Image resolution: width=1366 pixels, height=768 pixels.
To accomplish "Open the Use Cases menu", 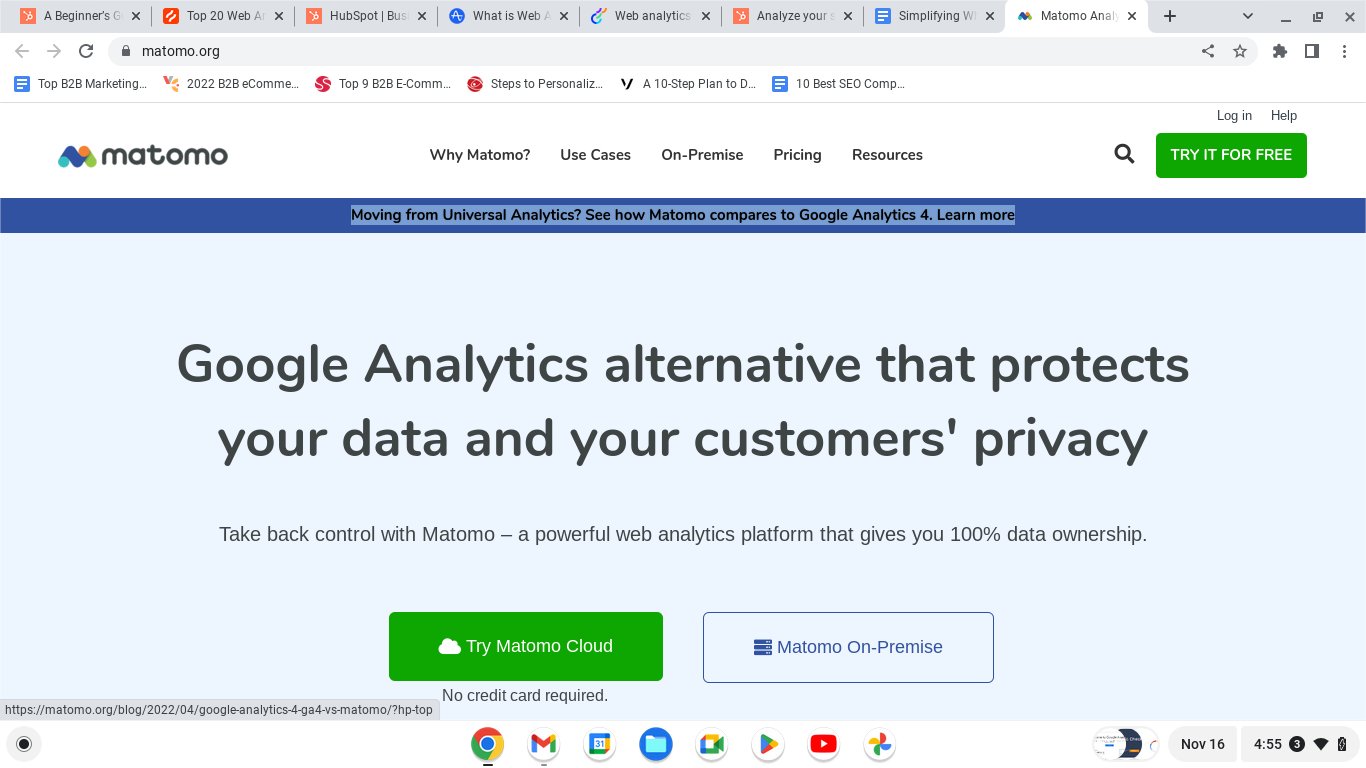I will (x=595, y=155).
